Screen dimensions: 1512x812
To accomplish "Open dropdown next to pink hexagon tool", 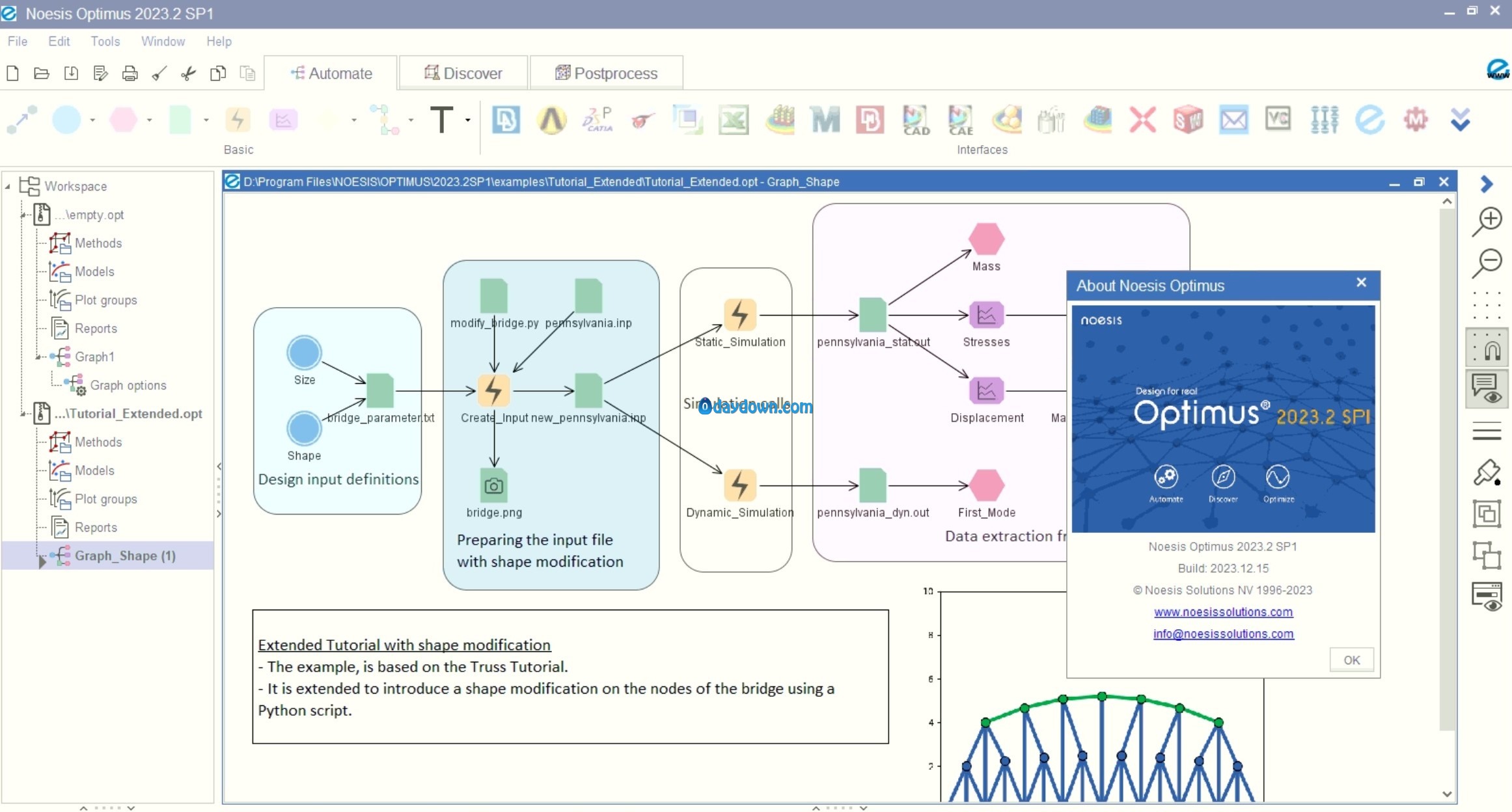I will pos(150,120).
